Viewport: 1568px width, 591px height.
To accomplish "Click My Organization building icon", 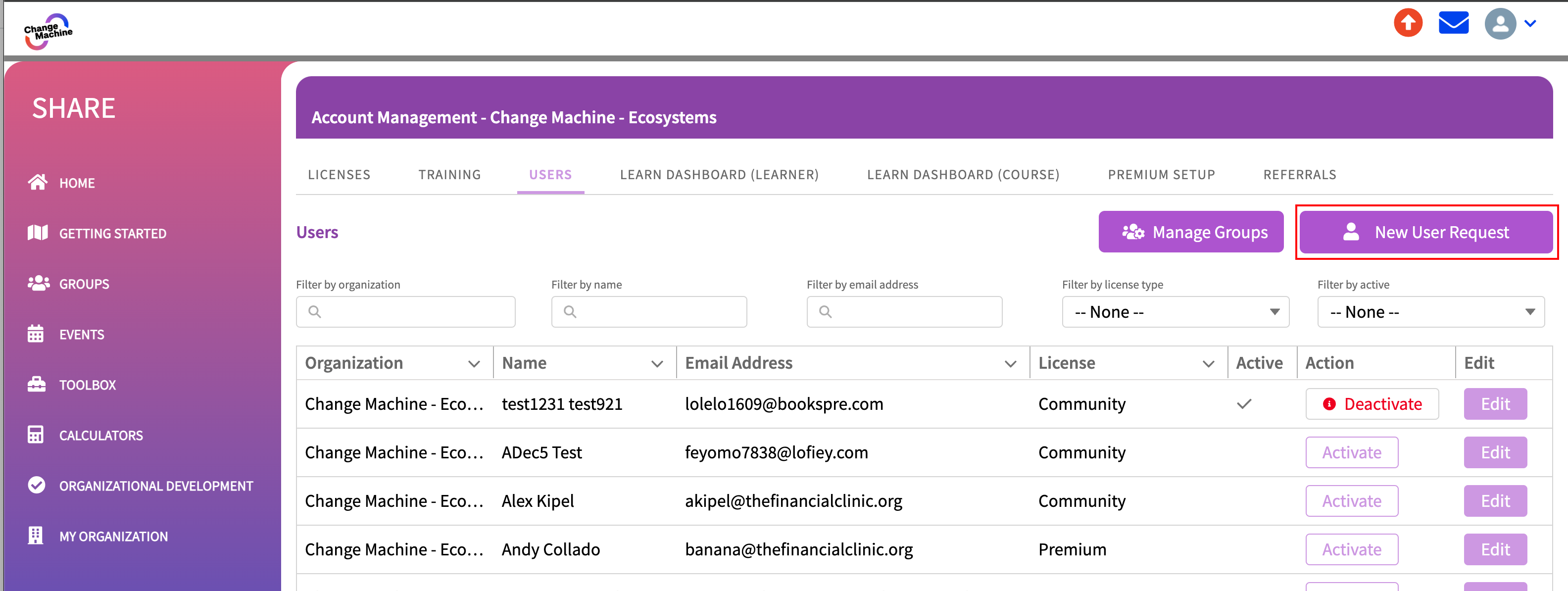I will (36, 536).
